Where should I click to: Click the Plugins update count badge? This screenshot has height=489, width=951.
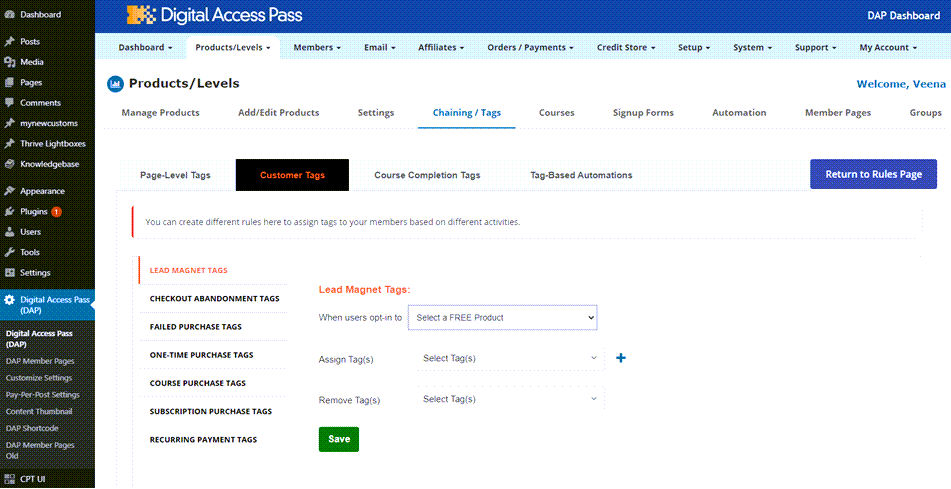56,212
